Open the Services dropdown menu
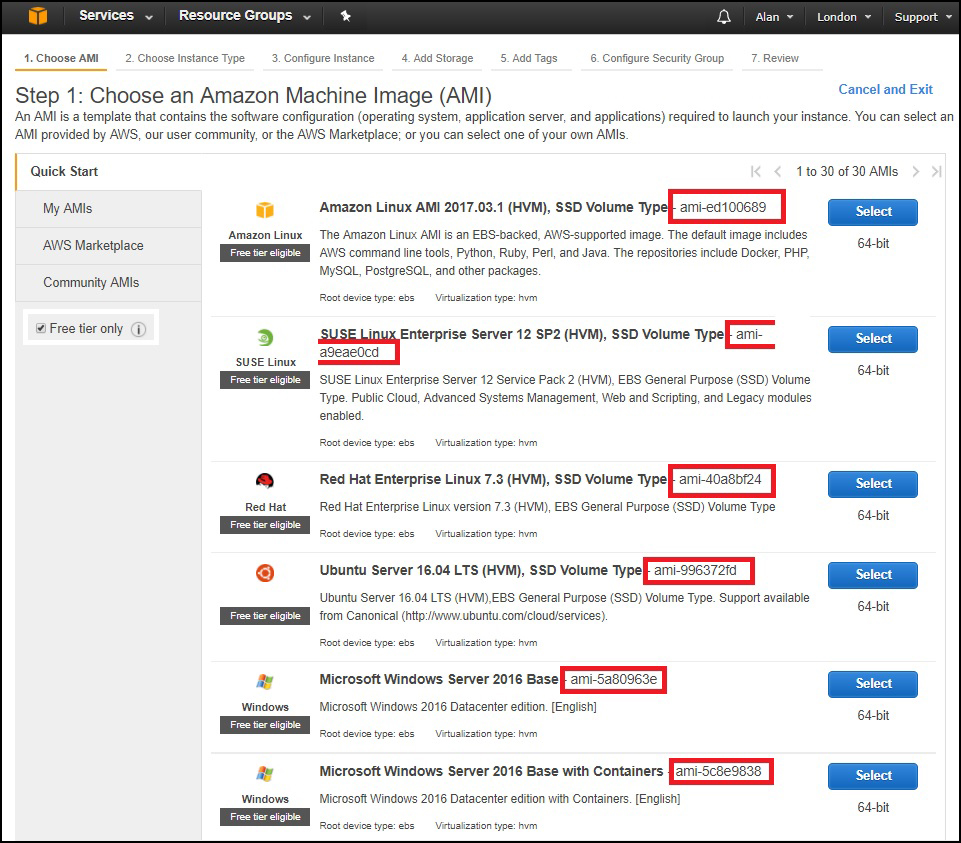The image size is (961, 843). [x=115, y=15]
